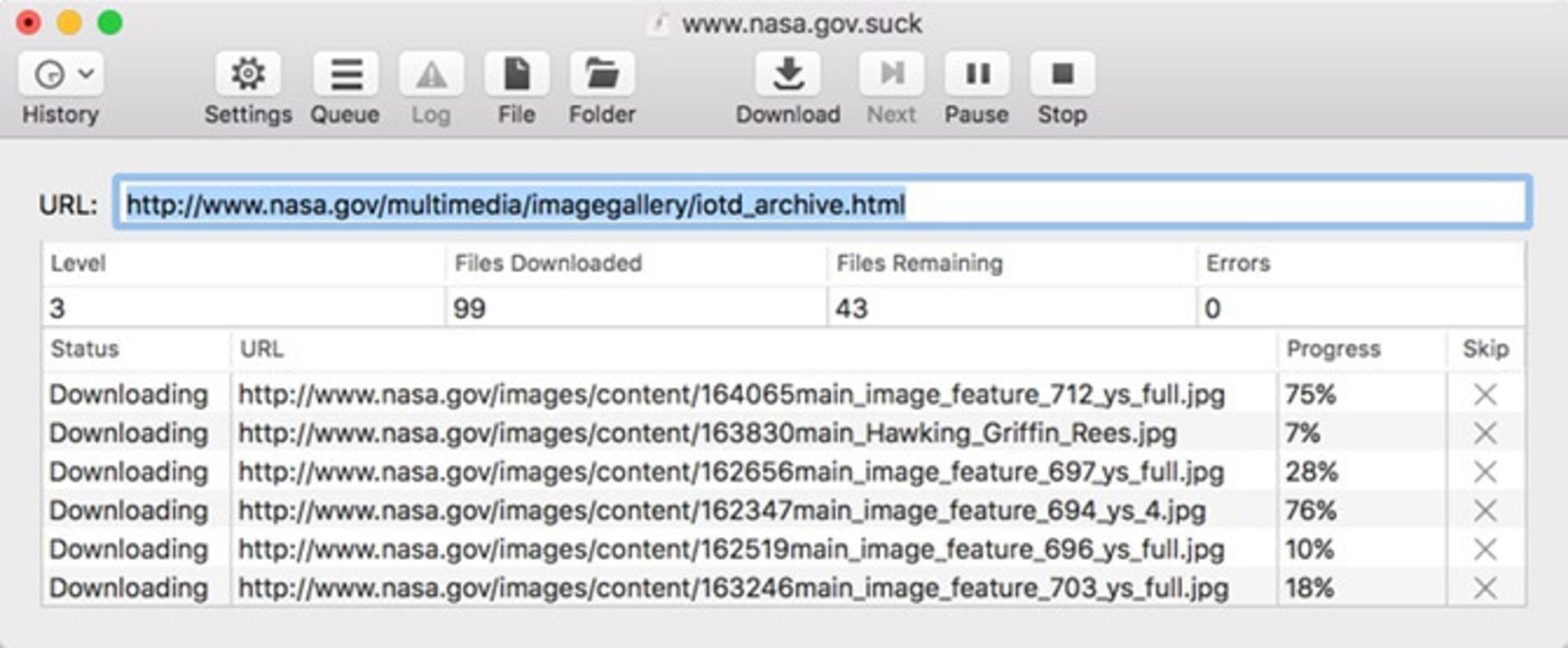Skip the image_feature_697 download

pyautogui.click(x=1485, y=472)
